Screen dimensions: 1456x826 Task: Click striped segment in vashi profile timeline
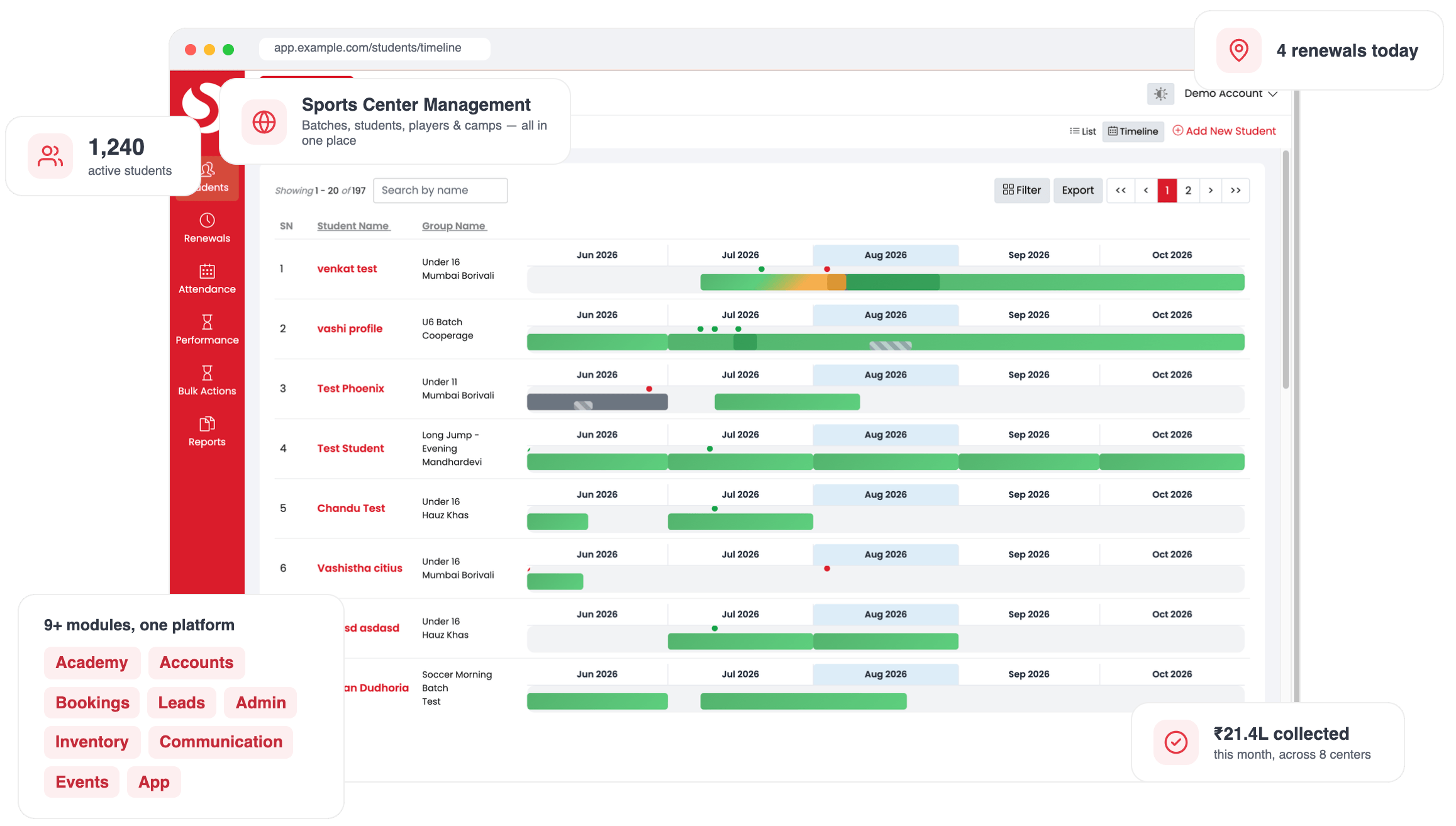click(890, 345)
